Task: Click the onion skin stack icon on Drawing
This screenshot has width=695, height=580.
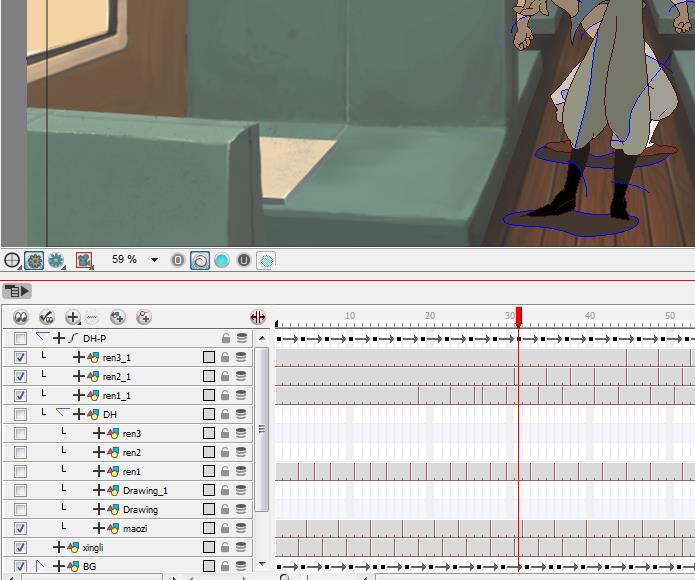Action: click(241, 510)
